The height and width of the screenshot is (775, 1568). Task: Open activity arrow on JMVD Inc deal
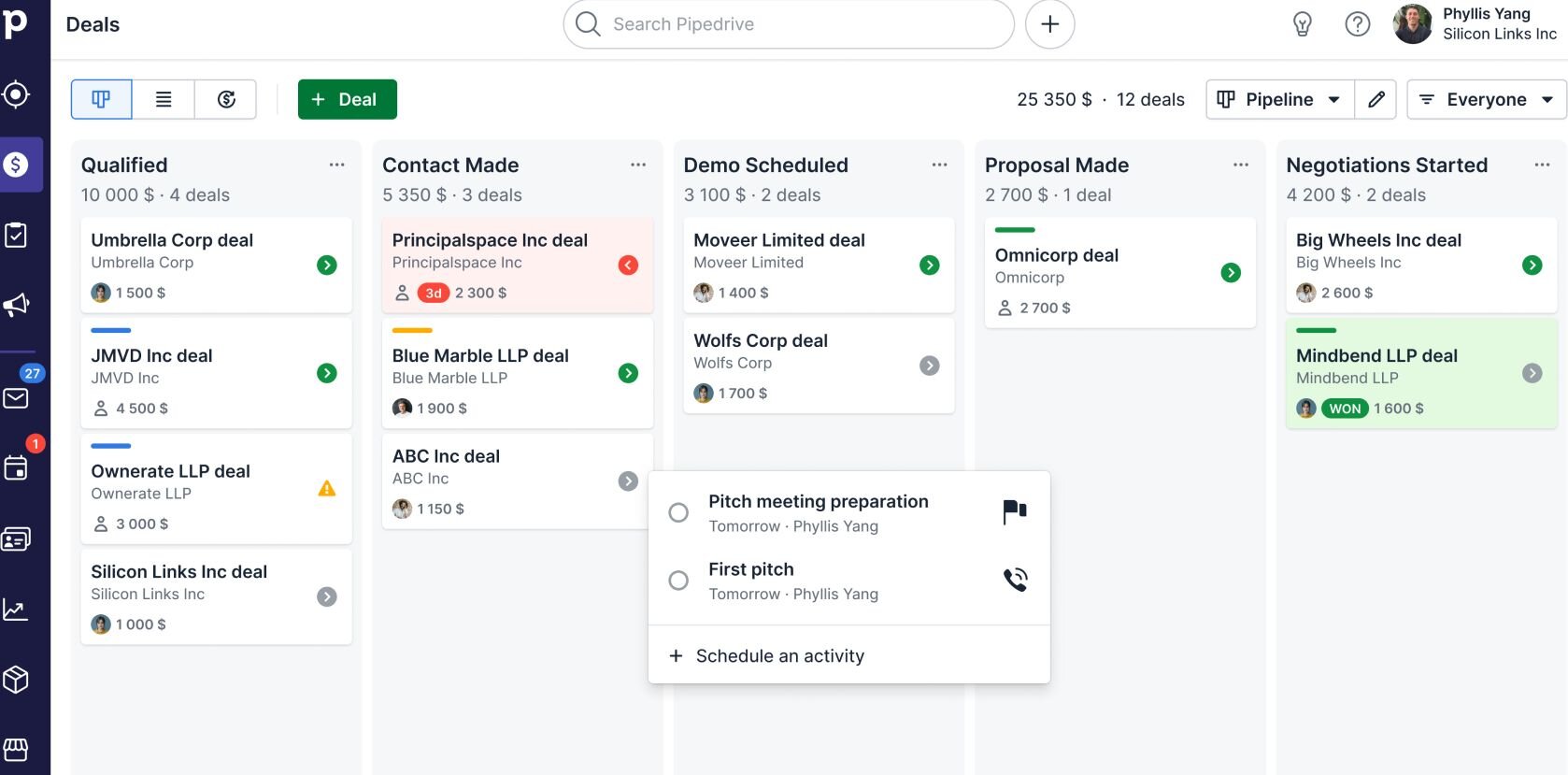coord(327,374)
